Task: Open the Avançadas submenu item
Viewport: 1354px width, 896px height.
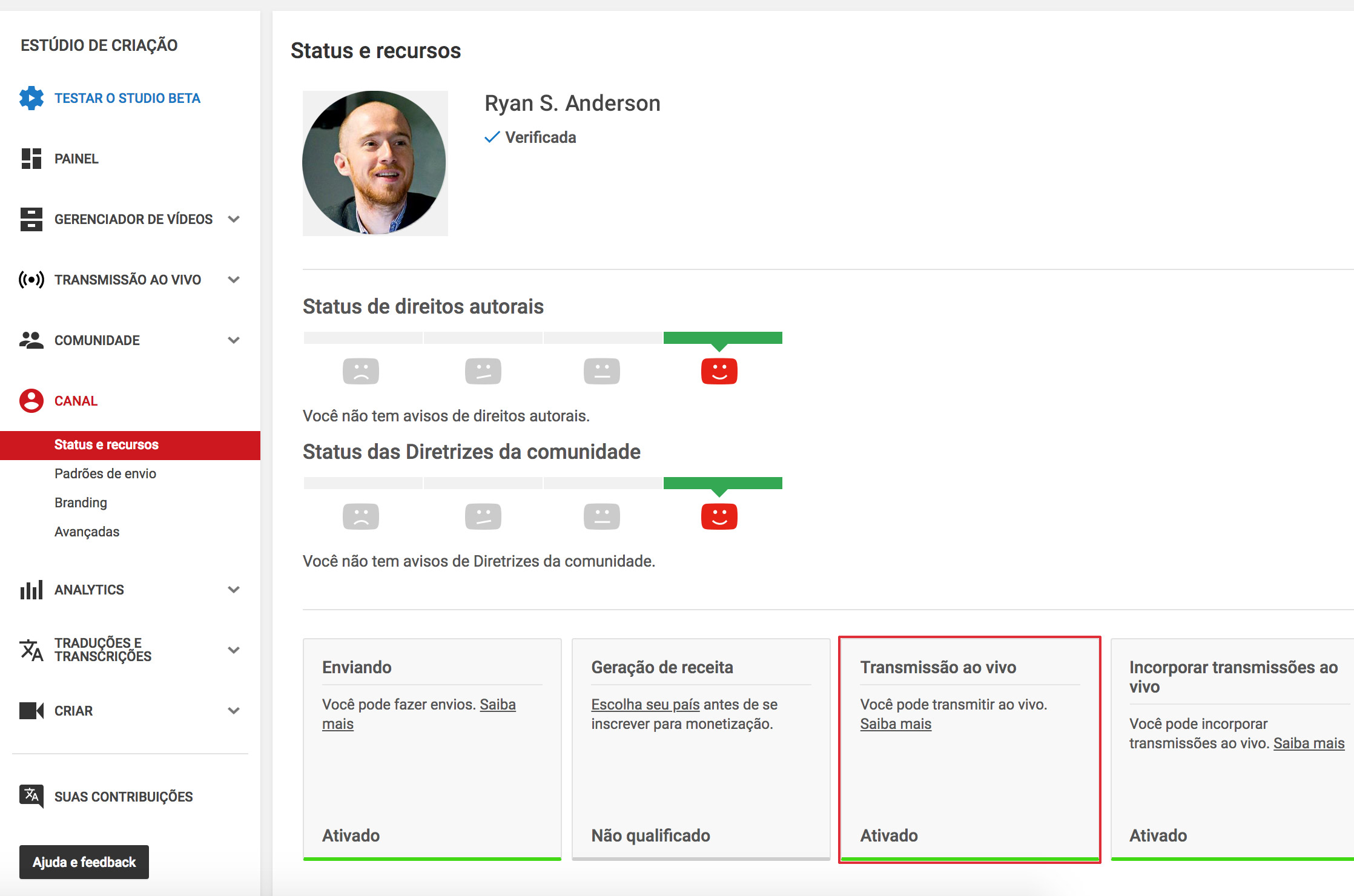Action: pyautogui.click(x=87, y=532)
